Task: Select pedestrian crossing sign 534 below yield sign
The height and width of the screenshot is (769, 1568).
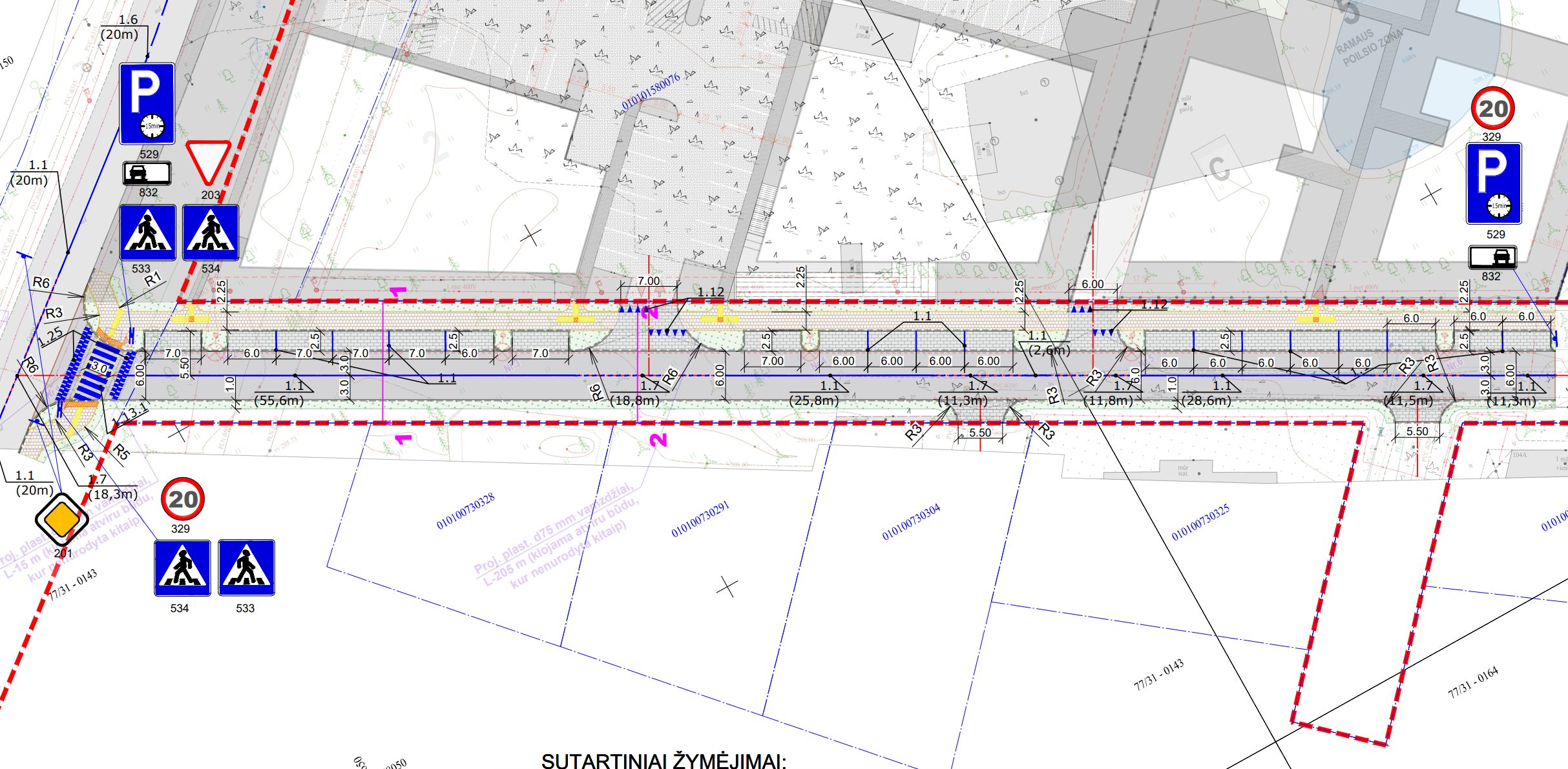Action: click(x=211, y=232)
